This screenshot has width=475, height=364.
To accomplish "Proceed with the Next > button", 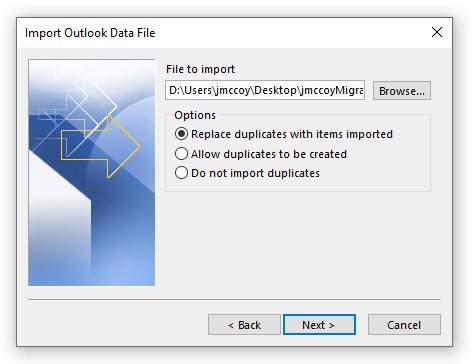I will (x=319, y=325).
